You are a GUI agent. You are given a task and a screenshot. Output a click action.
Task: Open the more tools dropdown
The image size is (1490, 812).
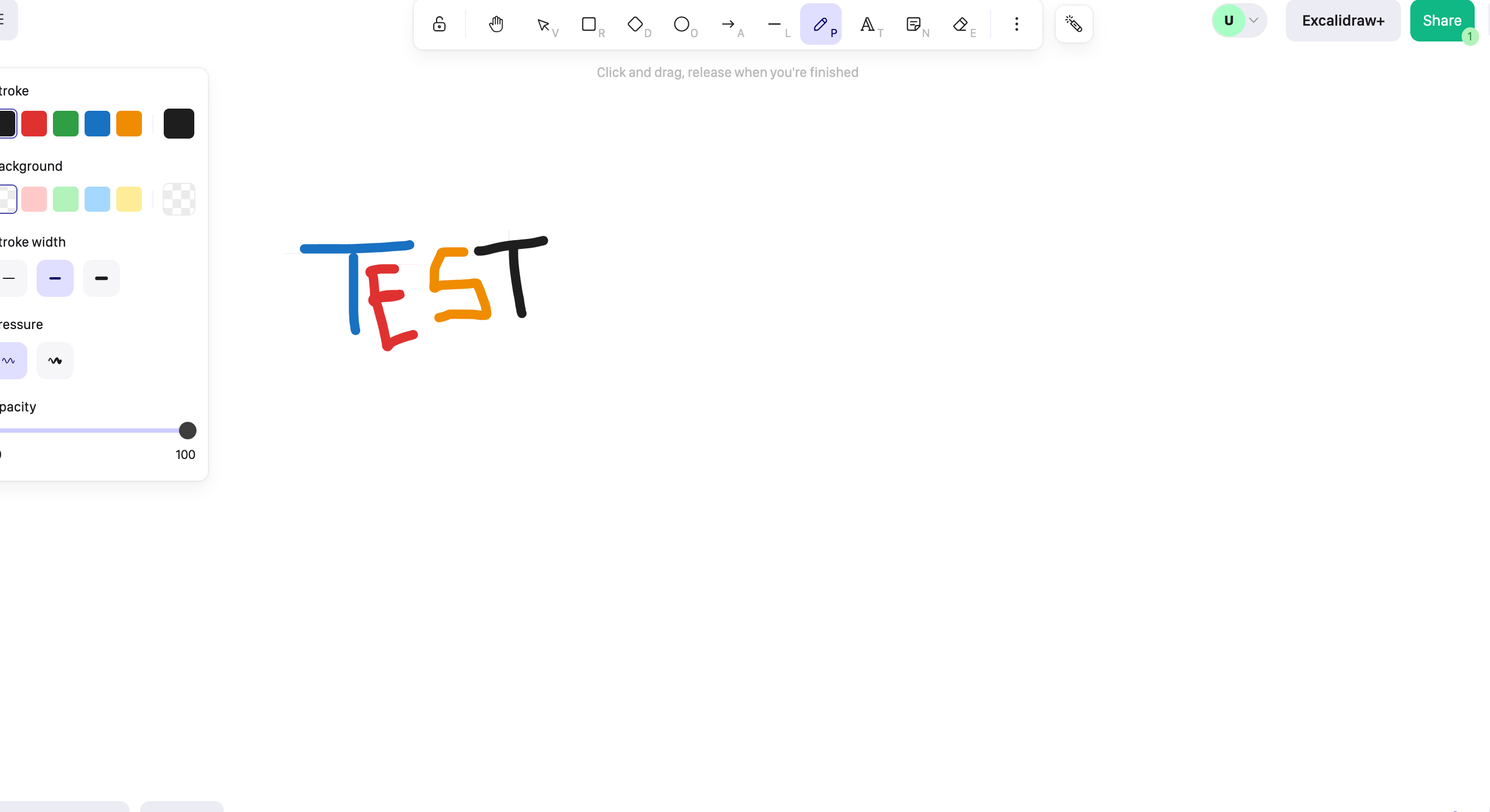1016,25
